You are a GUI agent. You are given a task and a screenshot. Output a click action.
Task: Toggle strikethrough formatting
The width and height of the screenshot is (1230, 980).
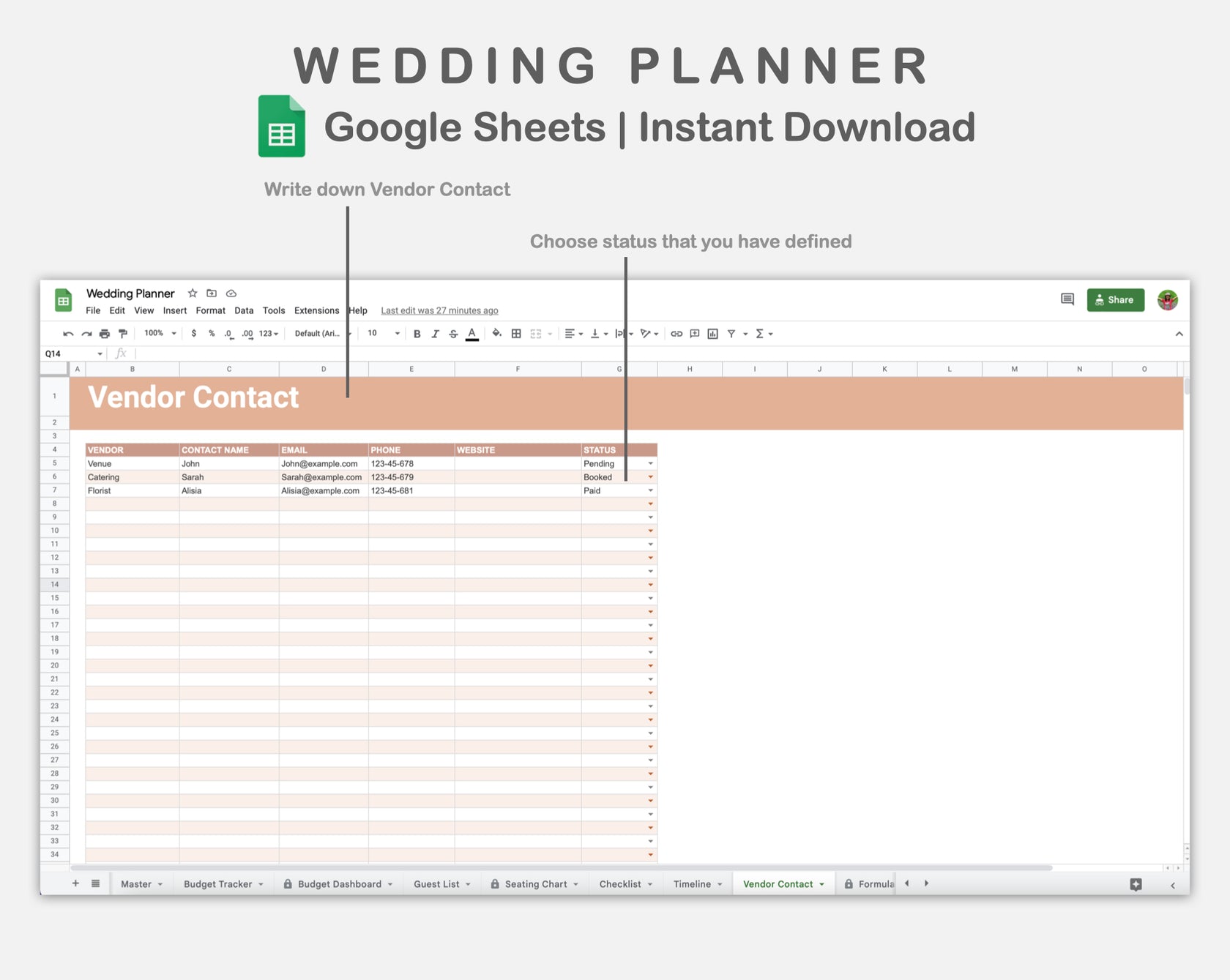tap(453, 333)
